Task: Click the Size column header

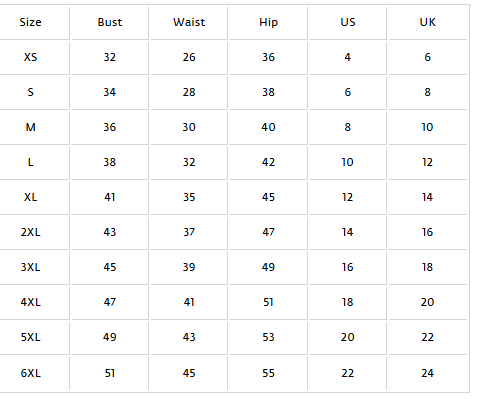Action: (30, 22)
